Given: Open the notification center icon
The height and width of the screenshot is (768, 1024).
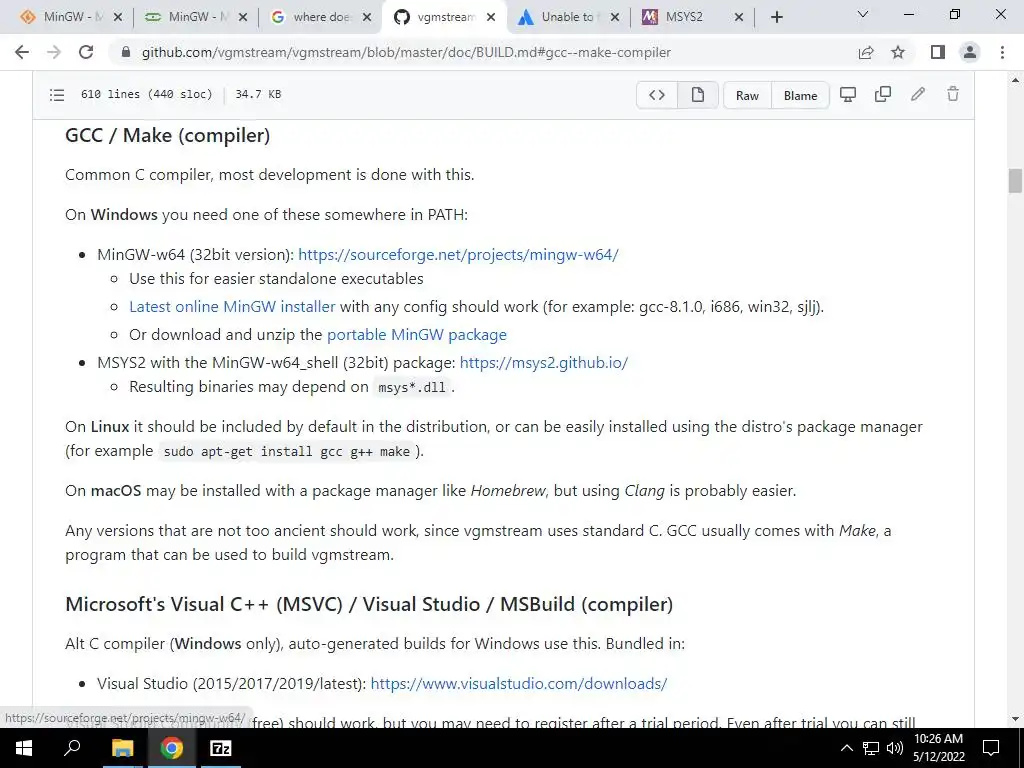Looking at the screenshot, I should click(991, 748).
